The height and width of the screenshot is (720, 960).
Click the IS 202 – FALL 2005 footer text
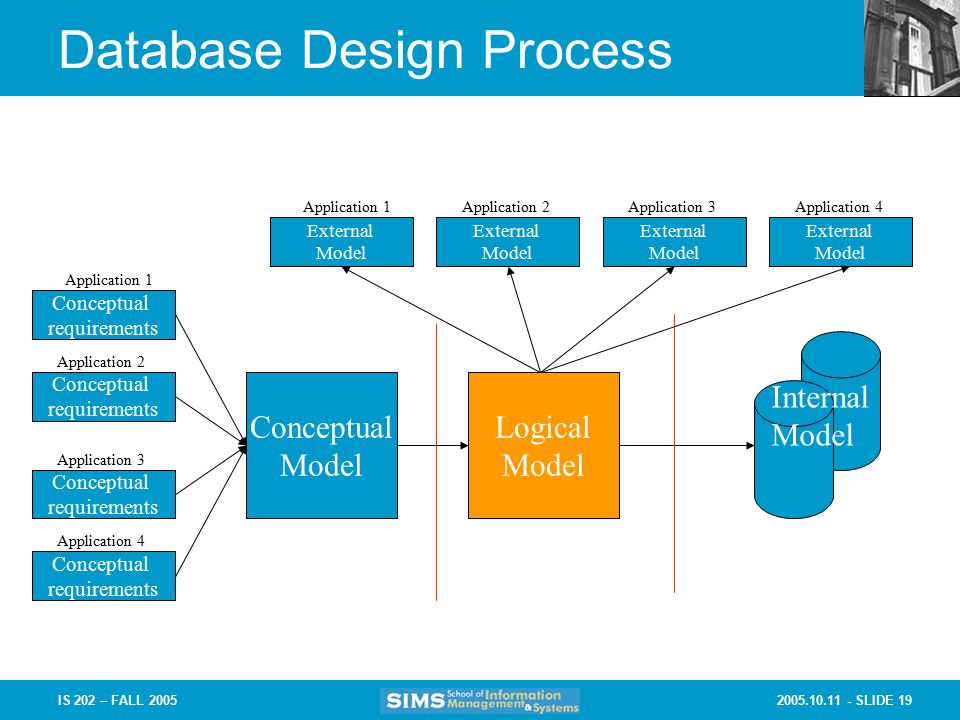pos(117,700)
